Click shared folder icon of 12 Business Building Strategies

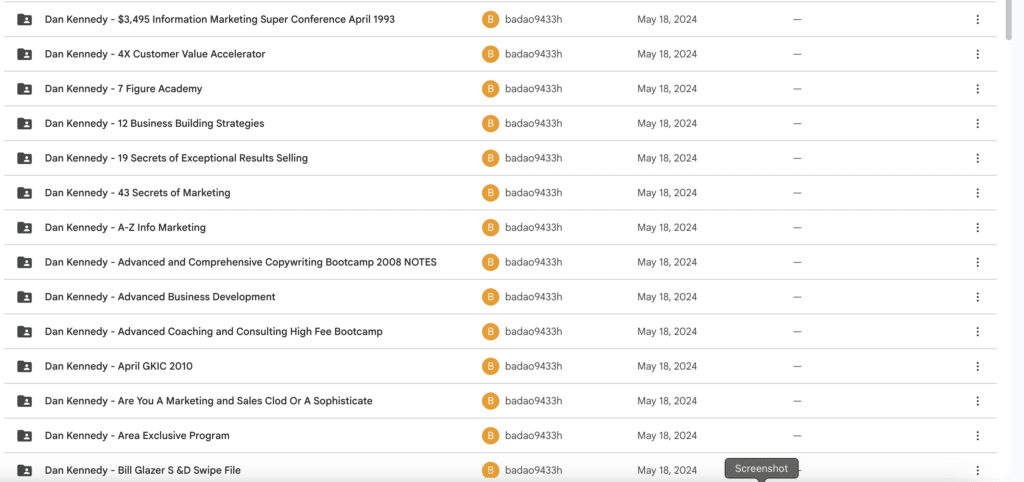click(x=24, y=123)
